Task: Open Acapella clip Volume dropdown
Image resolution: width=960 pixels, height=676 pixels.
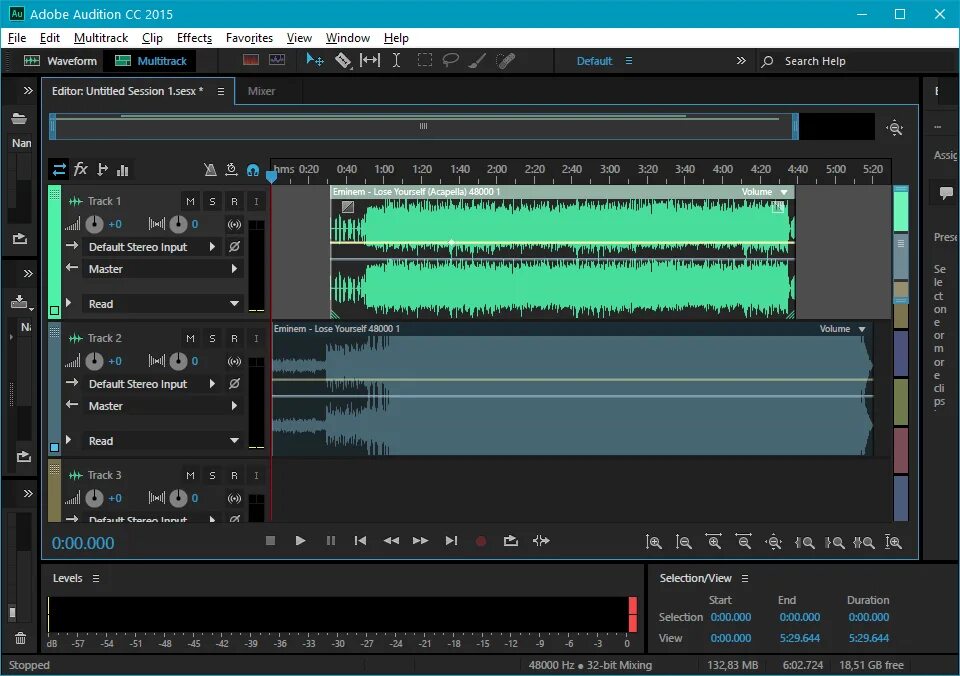Action: pos(784,192)
